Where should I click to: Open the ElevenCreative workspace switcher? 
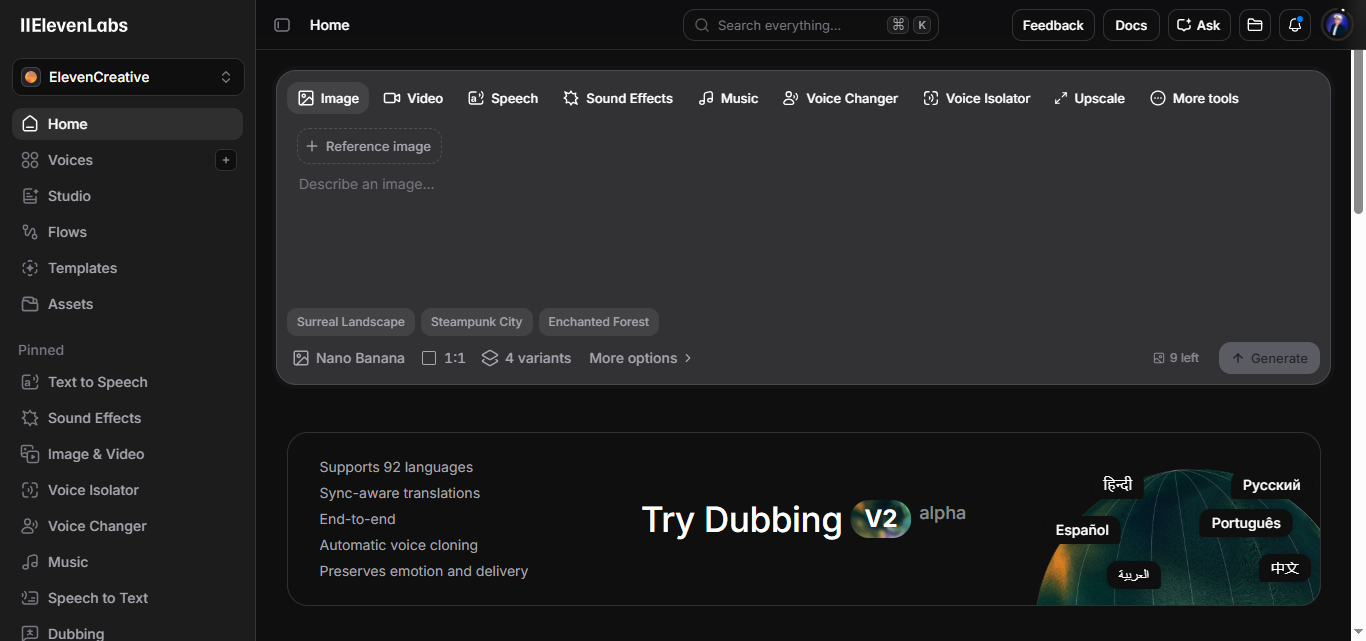pos(128,77)
